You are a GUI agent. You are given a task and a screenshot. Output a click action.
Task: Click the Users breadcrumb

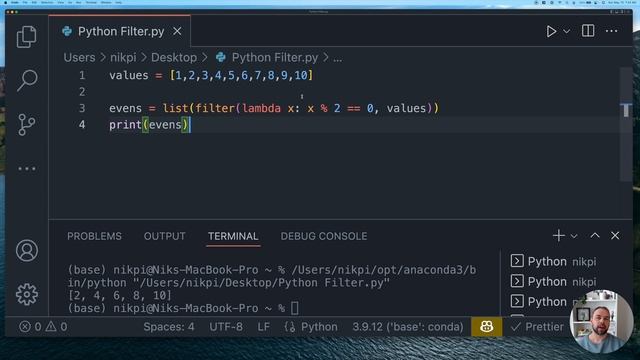coord(79,58)
